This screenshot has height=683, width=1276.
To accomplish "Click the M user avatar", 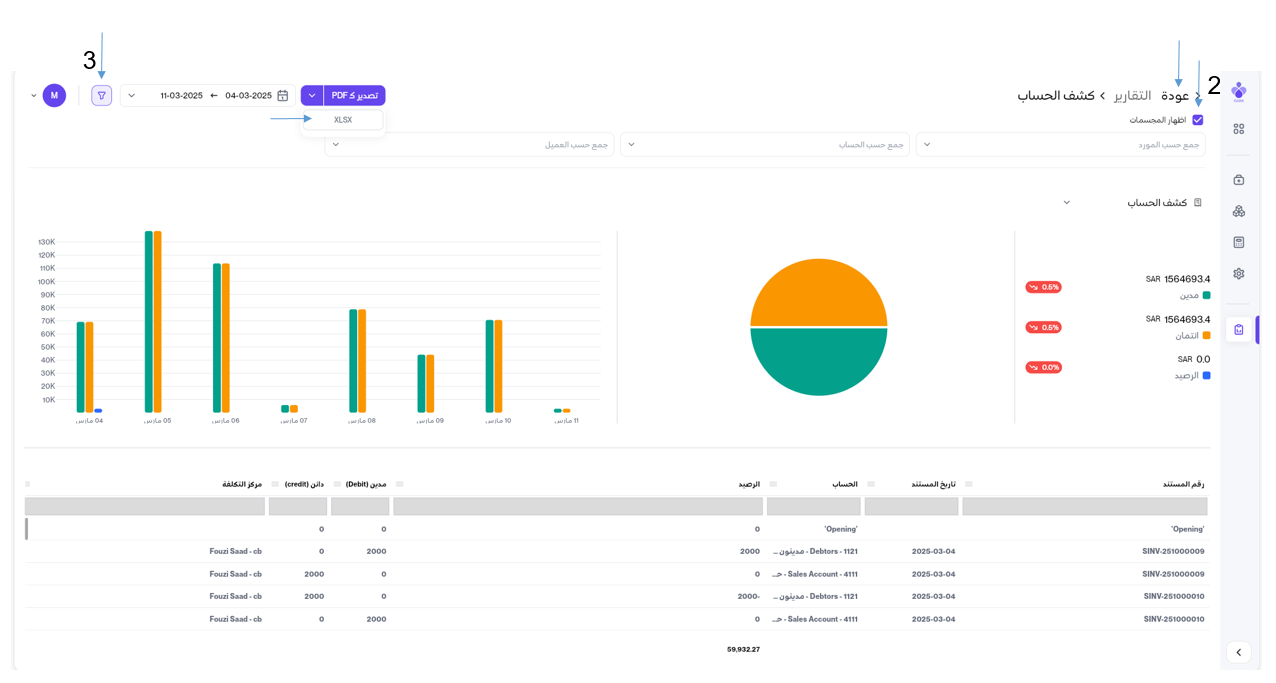I will (x=54, y=95).
